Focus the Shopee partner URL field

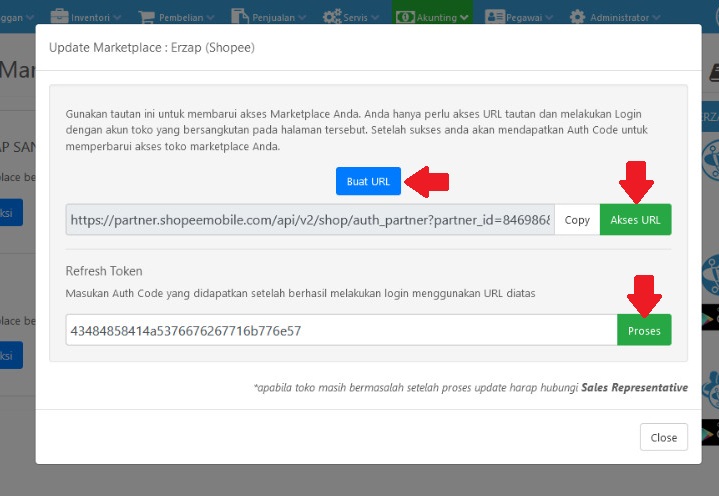click(310, 220)
